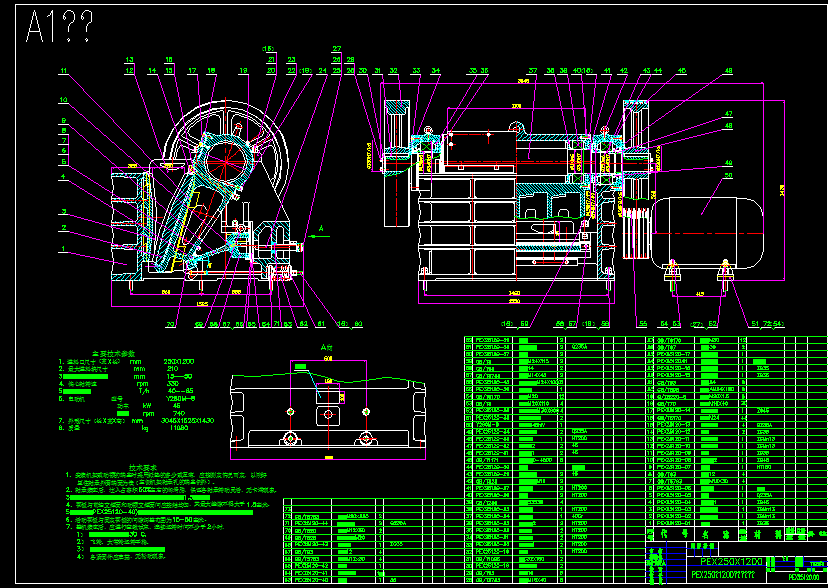Viewport: 828px width, 588px height.
Task: Select part callout number 48 at top
Action: click(729, 71)
